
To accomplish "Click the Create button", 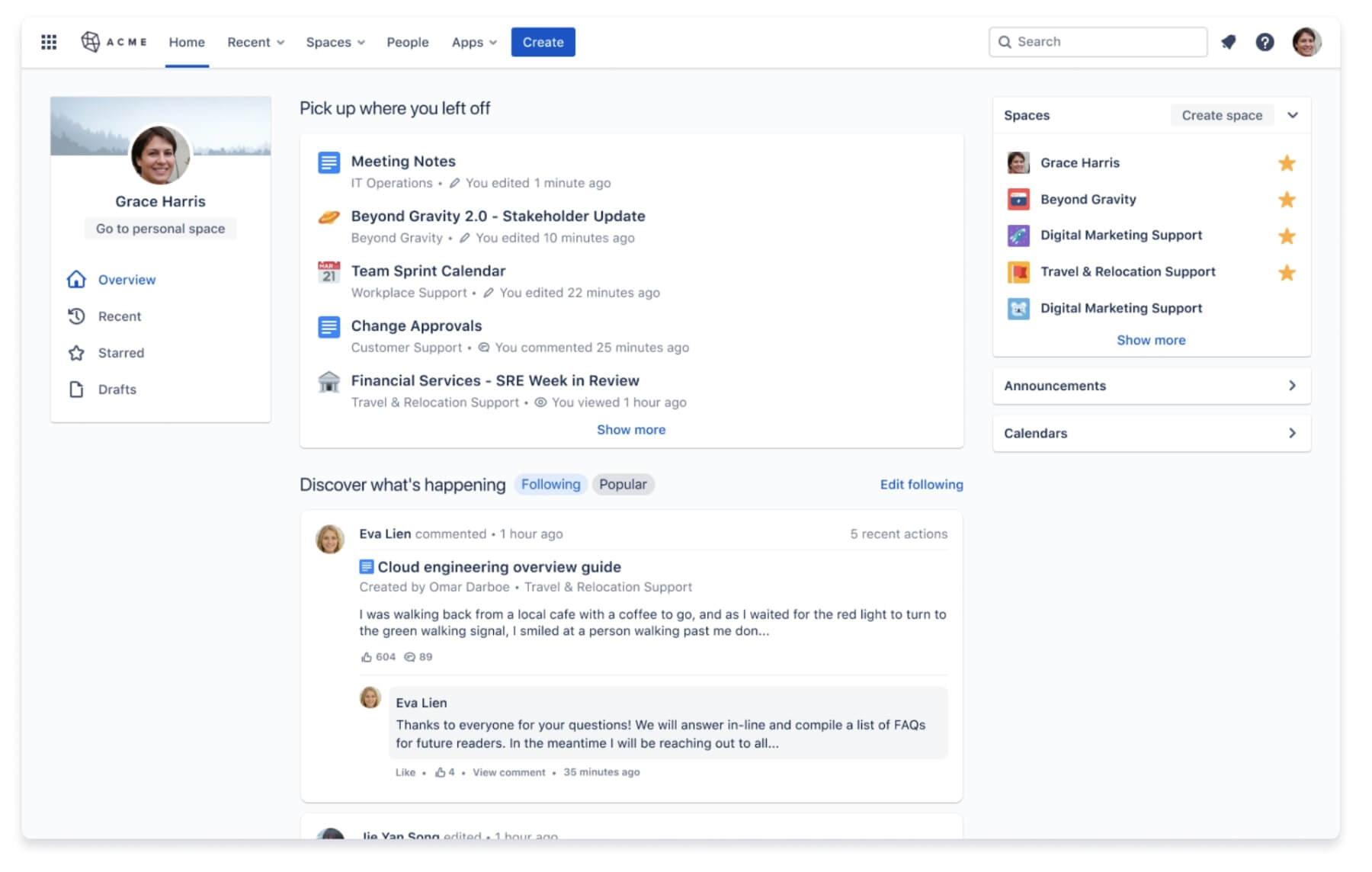I will tap(543, 42).
